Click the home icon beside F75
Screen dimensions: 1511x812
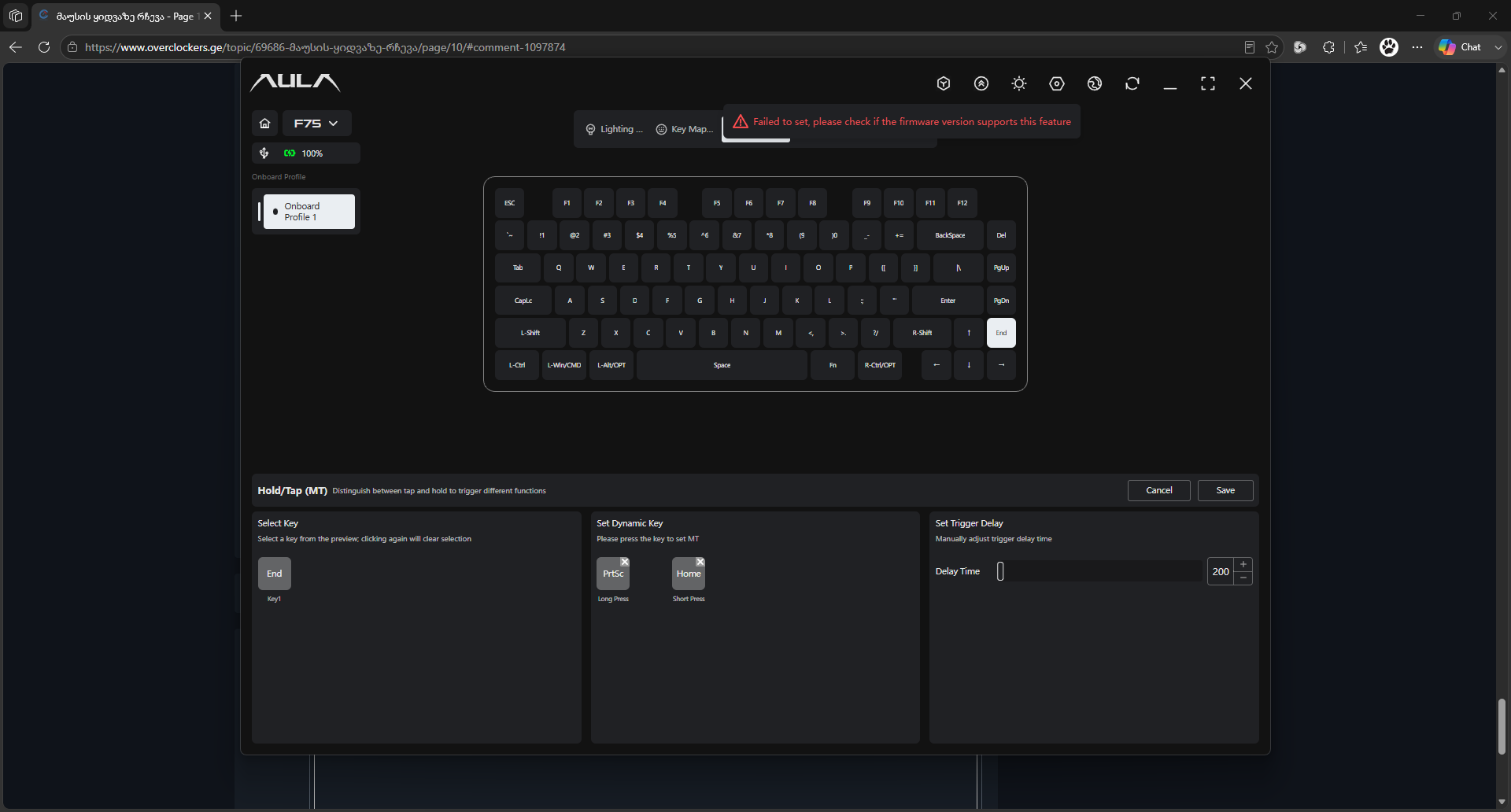pos(265,124)
